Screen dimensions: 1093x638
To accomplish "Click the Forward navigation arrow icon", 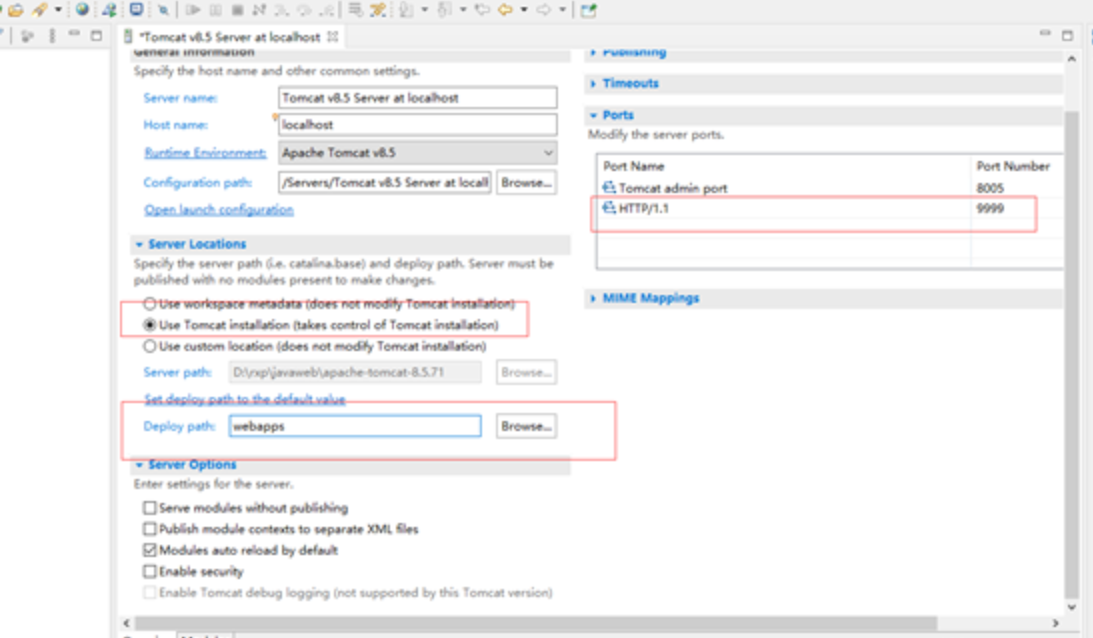I will tap(544, 10).
